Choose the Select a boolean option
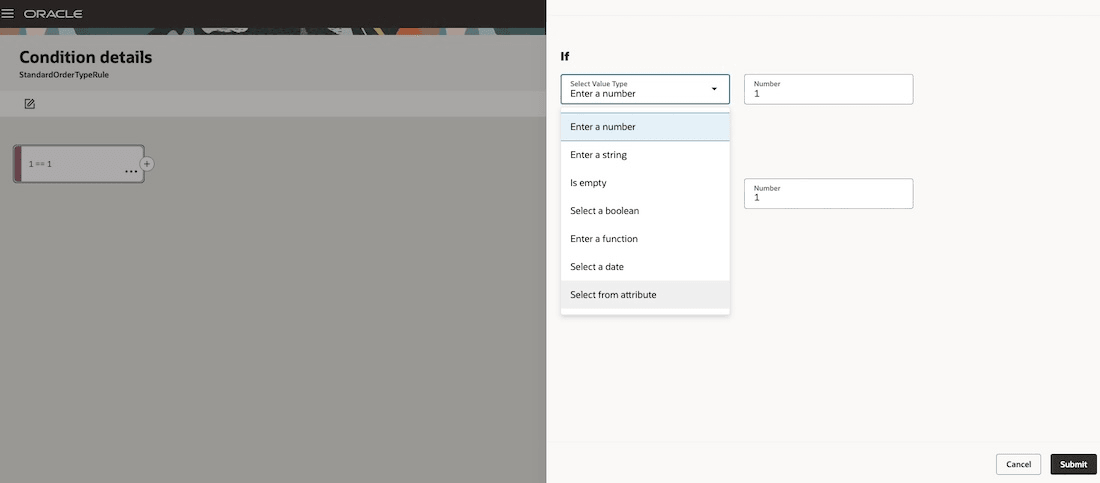The image size is (1100, 483). coord(645,211)
